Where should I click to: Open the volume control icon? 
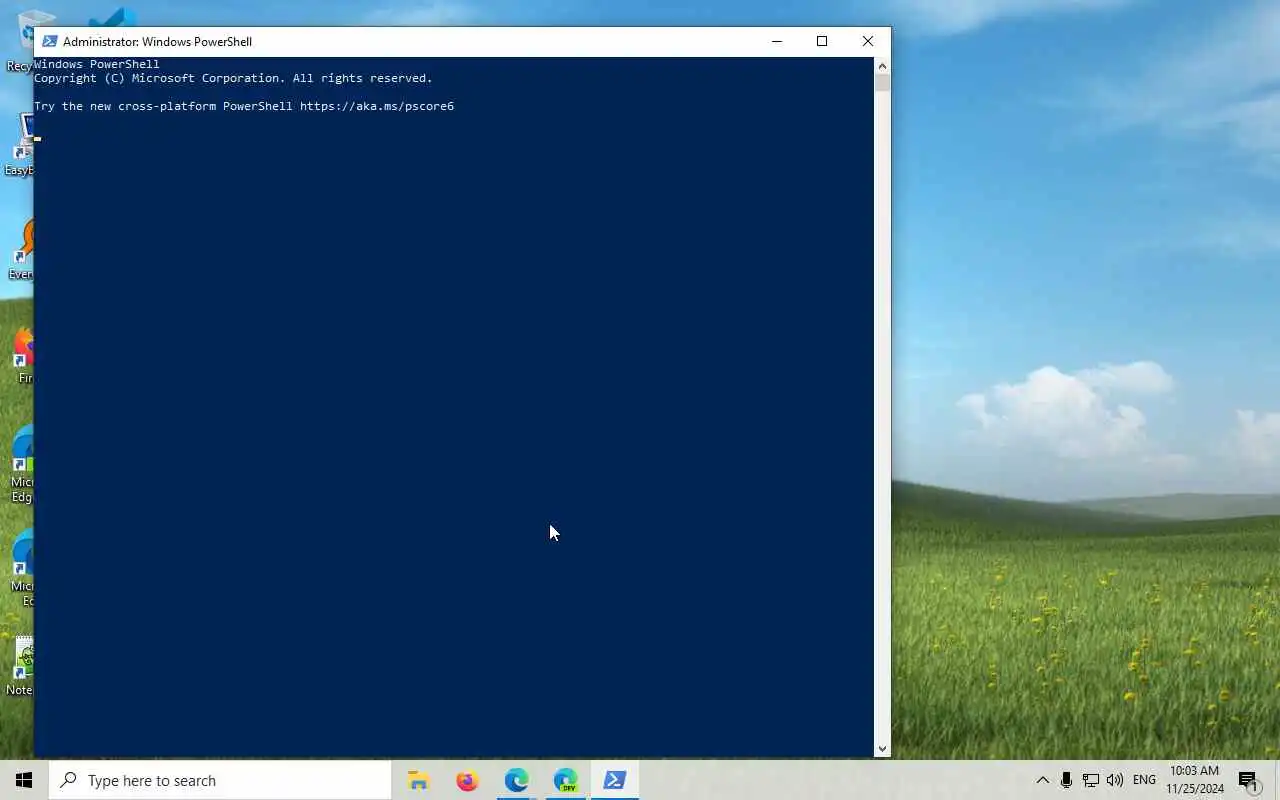click(x=1115, y=780)
